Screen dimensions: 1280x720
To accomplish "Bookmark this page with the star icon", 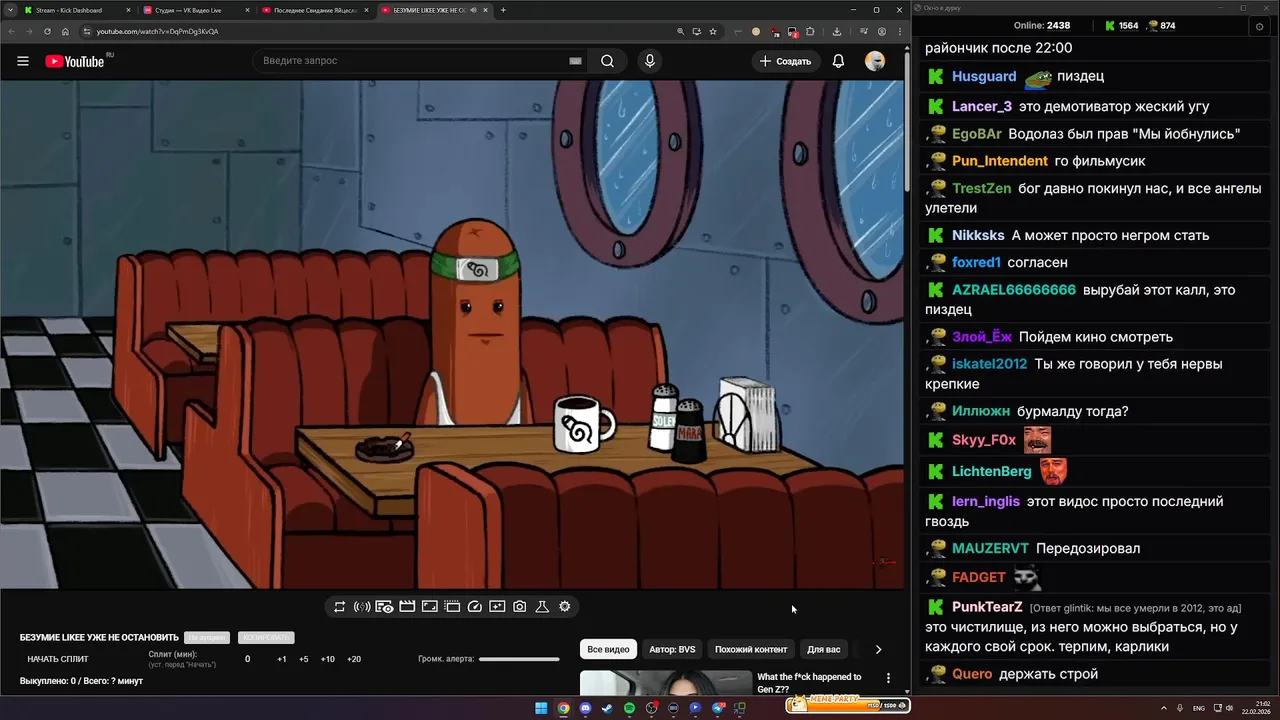I will pyautogui.click(x=713, y=31).
